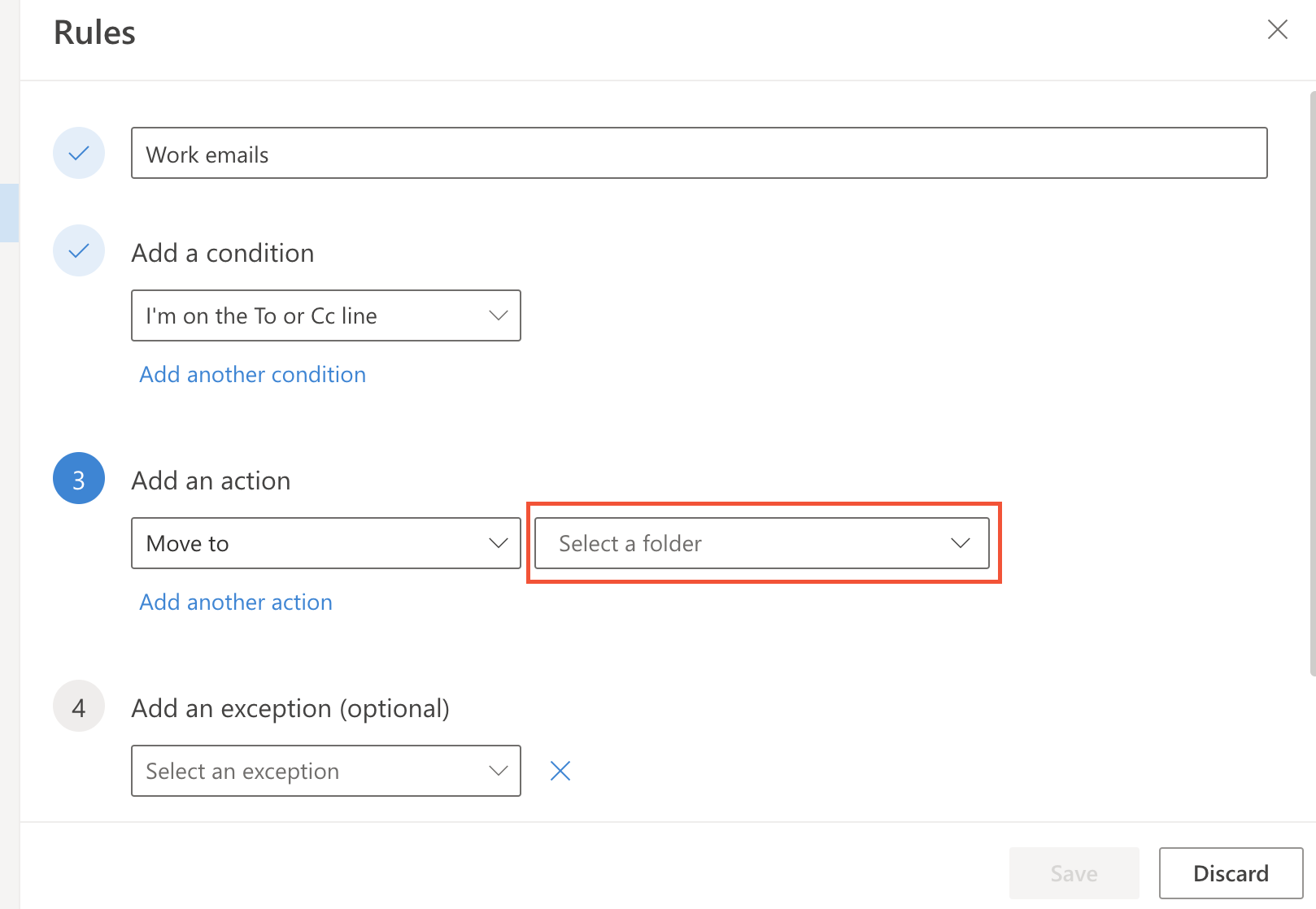Click the step 4 circle icon
Image resolution: width=1316 pixels, height=909 pixels.
78,707
